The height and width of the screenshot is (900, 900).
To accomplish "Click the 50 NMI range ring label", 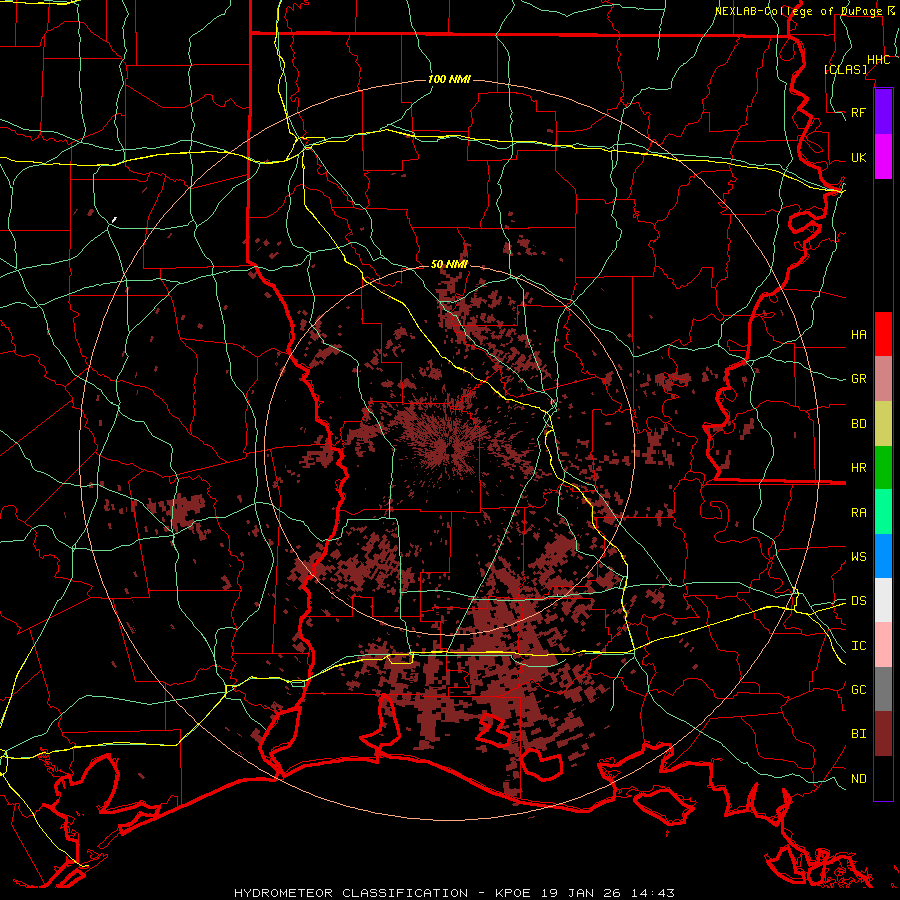I will tap(449, 264).
